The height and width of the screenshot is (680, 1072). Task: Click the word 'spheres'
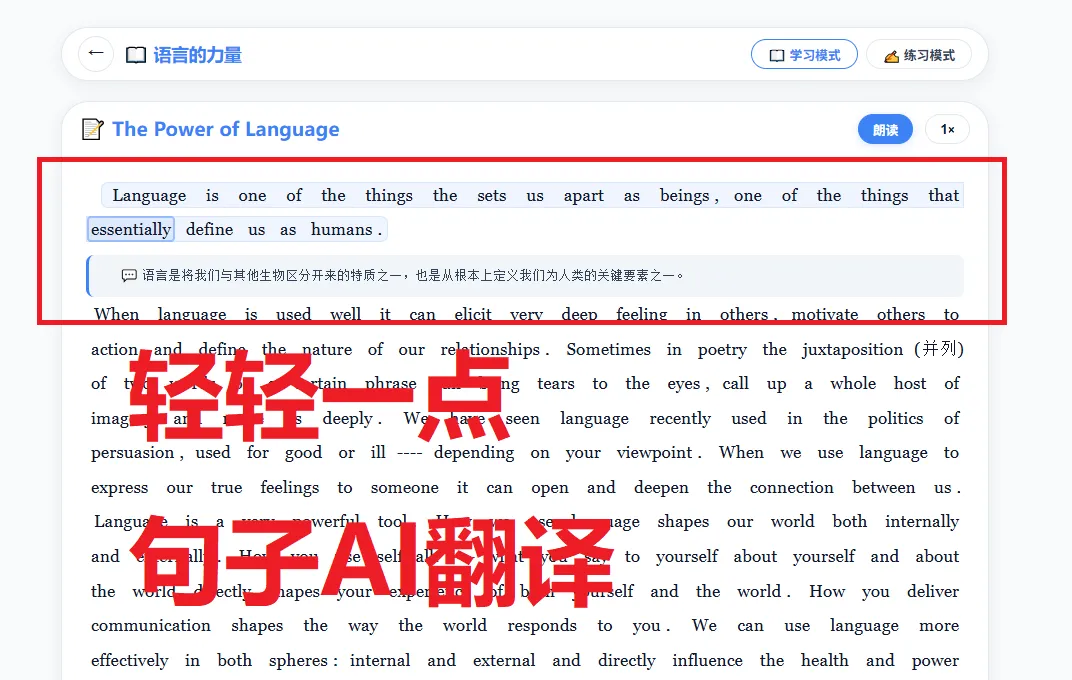(x=298, y=661)
